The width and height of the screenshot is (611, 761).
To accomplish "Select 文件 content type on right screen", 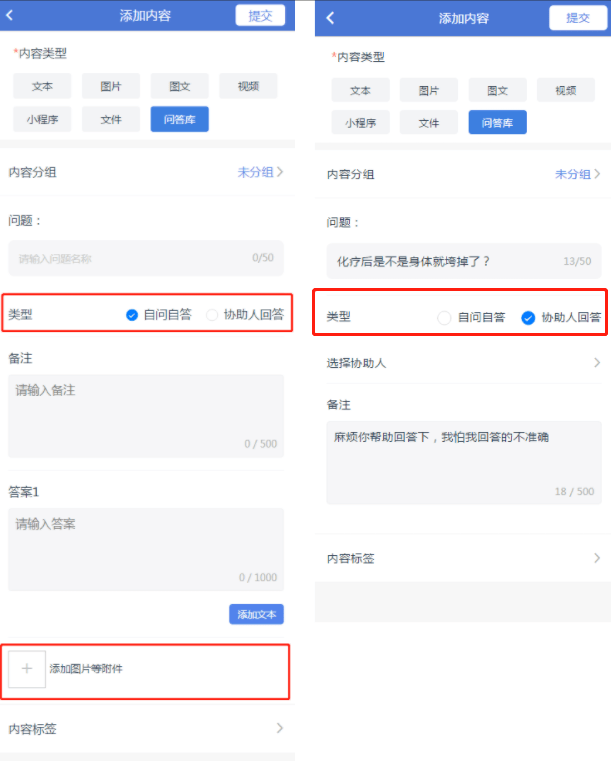I will tap(429, 123).
